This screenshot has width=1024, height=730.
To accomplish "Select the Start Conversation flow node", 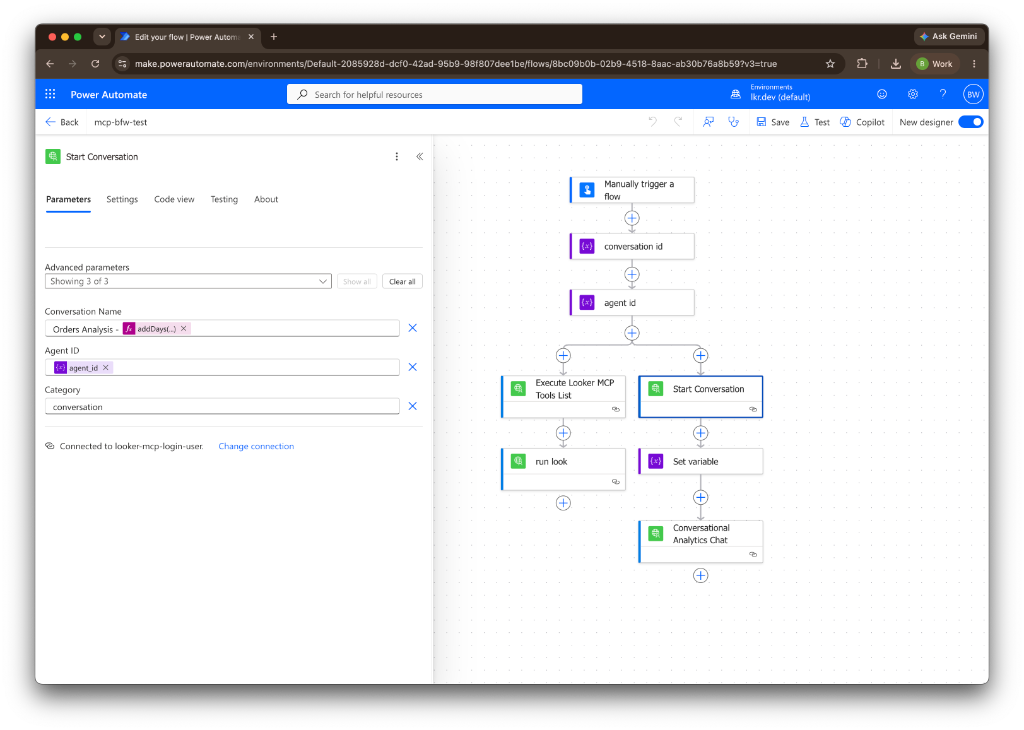I will coord(700,396).
